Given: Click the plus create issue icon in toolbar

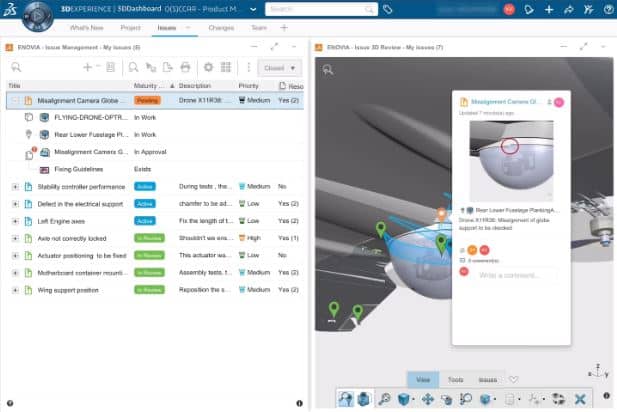Looking at the screenshot, I should point(87,67).
